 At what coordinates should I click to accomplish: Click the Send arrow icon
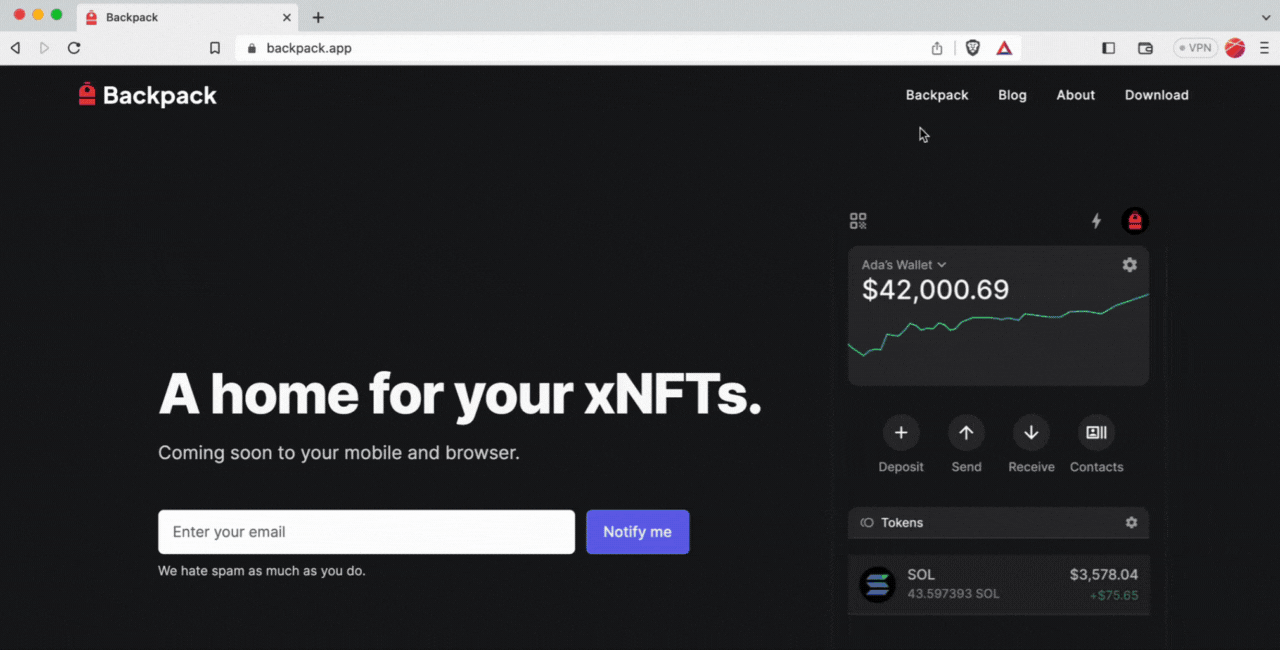click(966, 433)
